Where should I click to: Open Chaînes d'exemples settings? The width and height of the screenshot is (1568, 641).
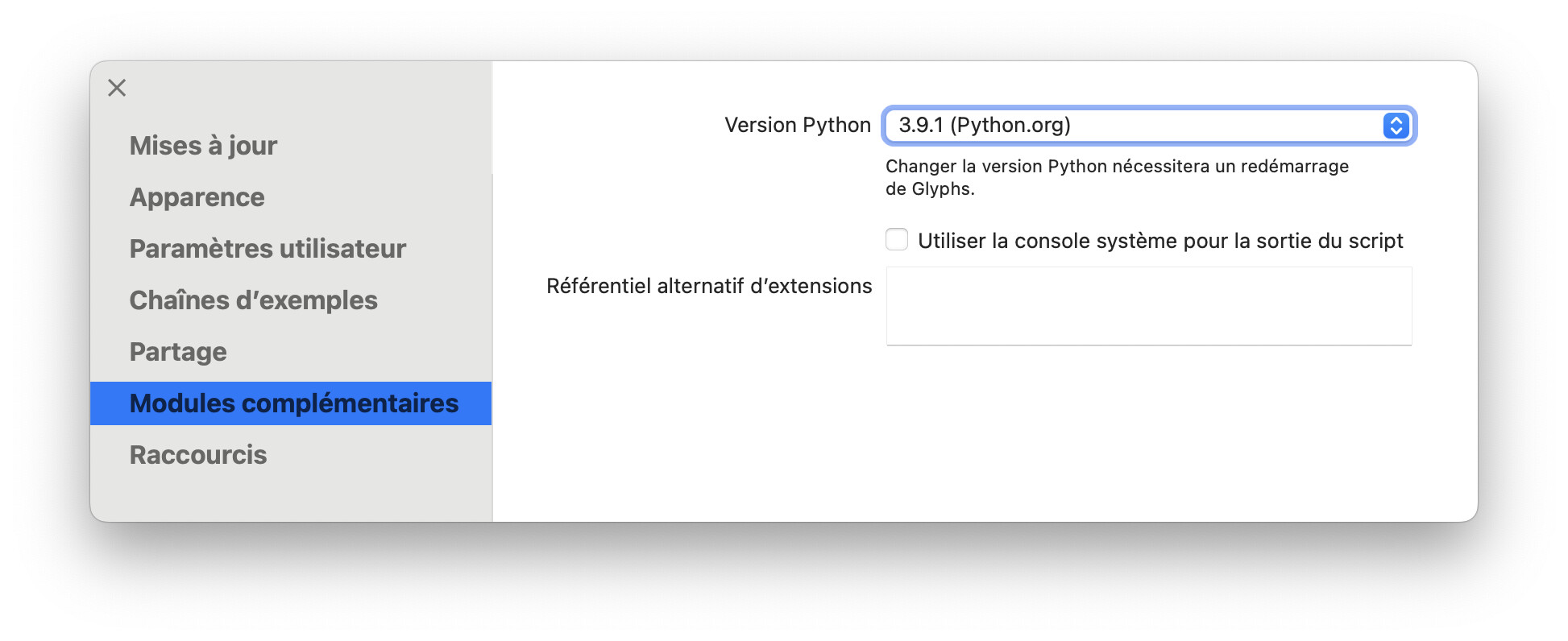[x=252, y=300]
